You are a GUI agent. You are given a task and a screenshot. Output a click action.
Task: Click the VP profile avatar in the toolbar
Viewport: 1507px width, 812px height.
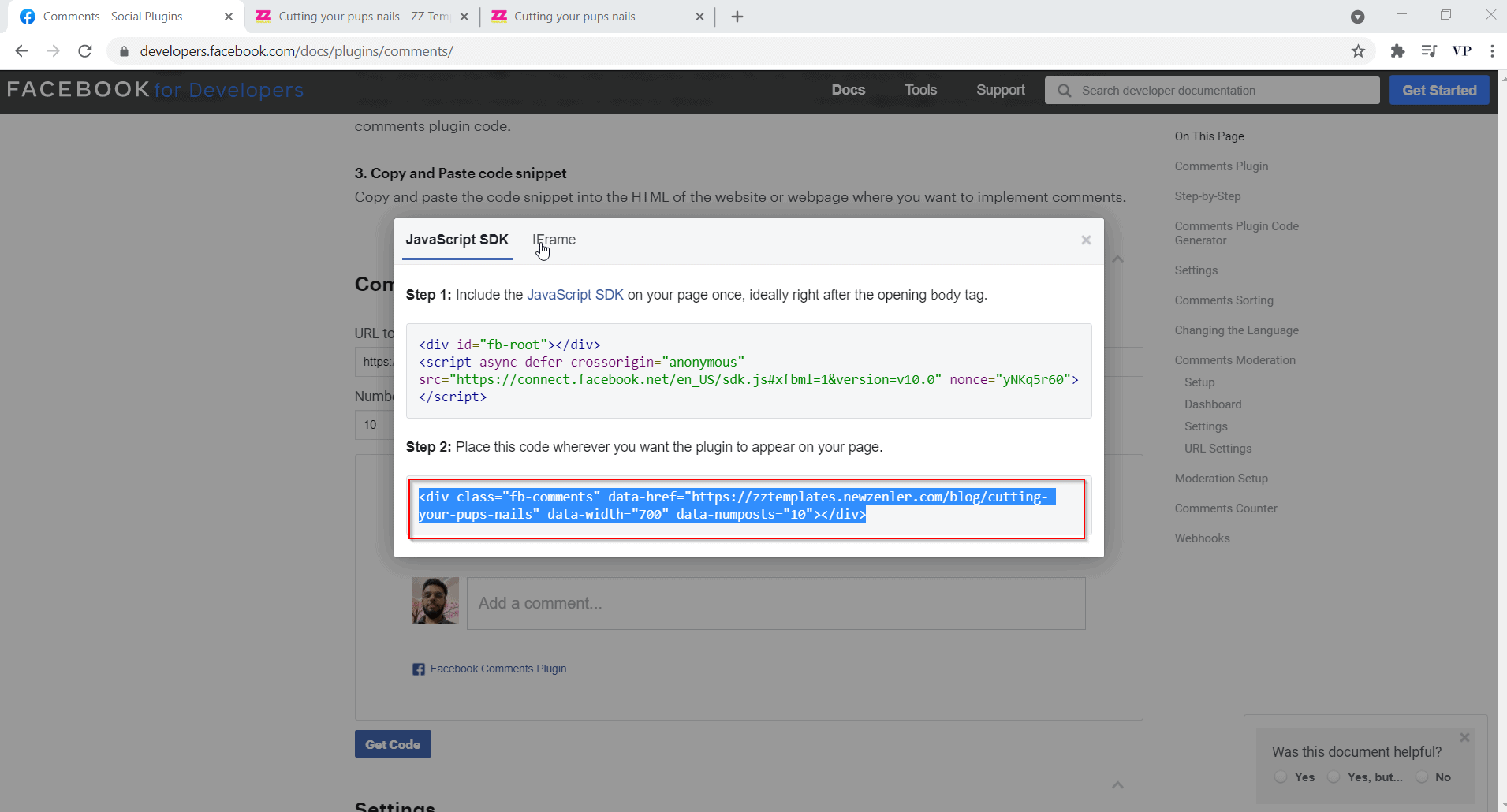[1462, 50]
